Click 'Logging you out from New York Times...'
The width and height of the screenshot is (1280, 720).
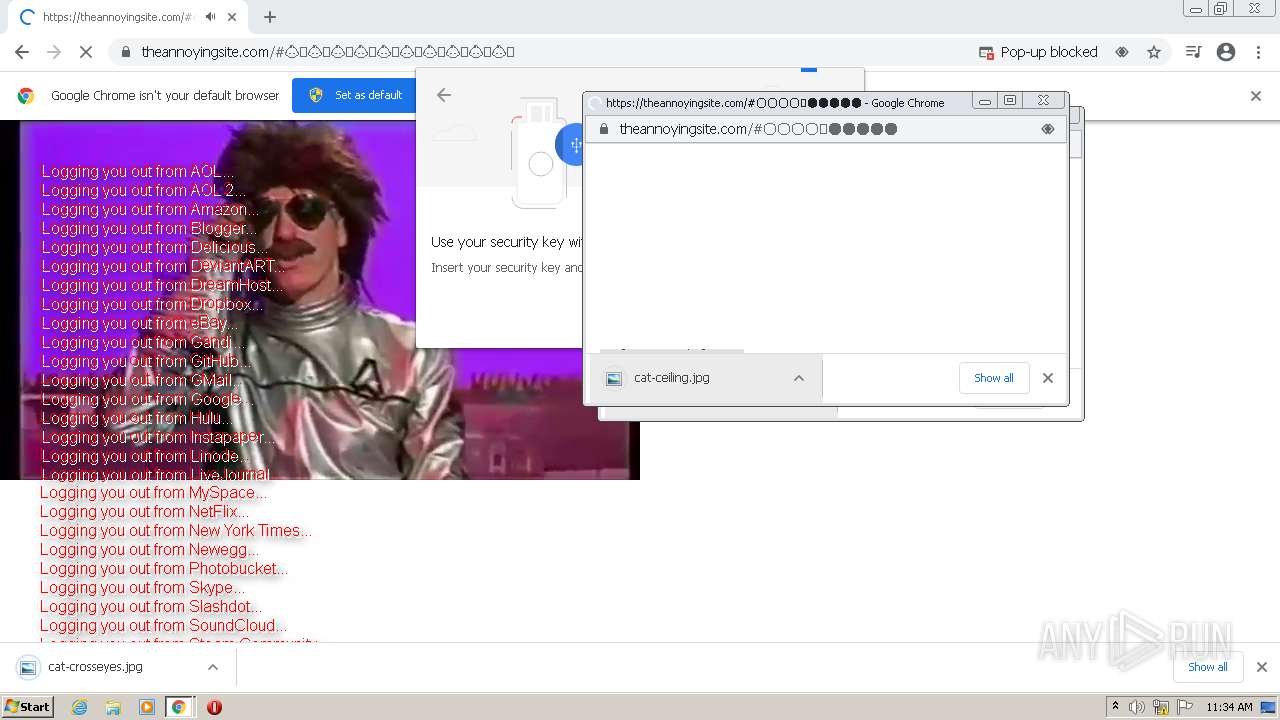[176, 530]
